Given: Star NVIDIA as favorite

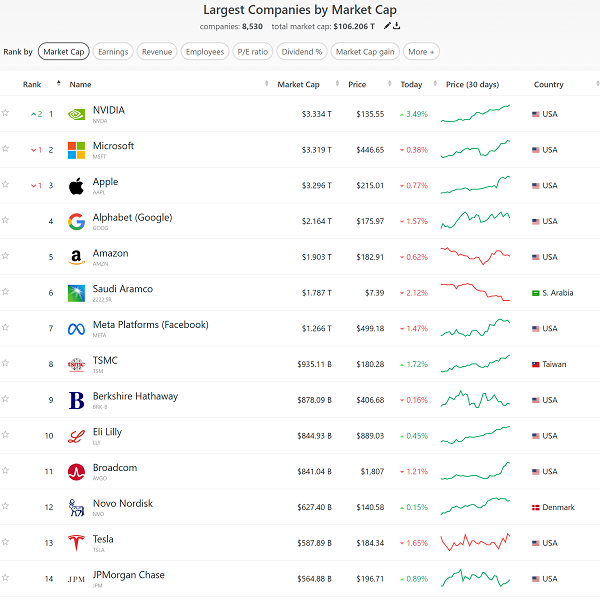Looking at the screenshot, I should [5, 112].
